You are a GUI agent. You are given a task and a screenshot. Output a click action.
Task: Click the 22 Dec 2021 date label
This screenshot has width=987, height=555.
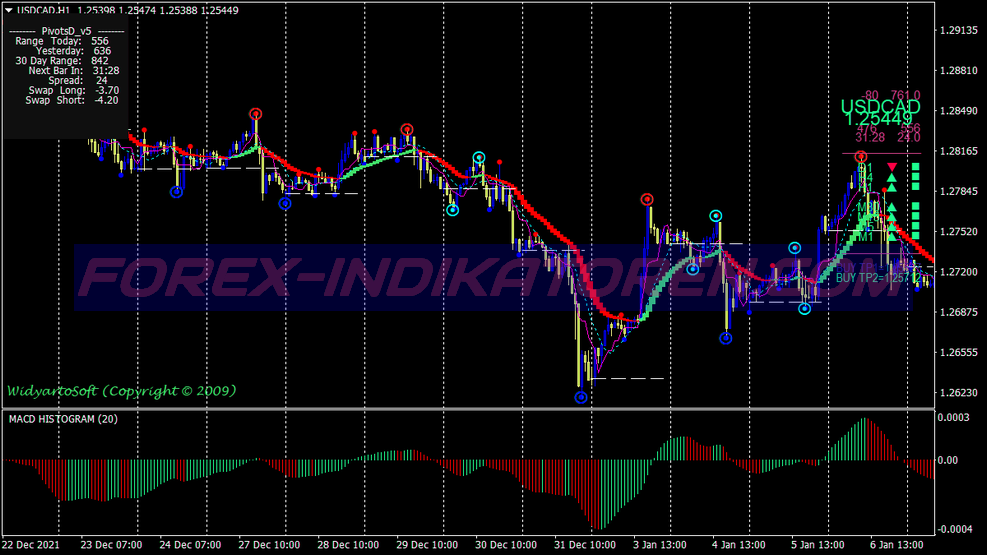pos(31,545)
